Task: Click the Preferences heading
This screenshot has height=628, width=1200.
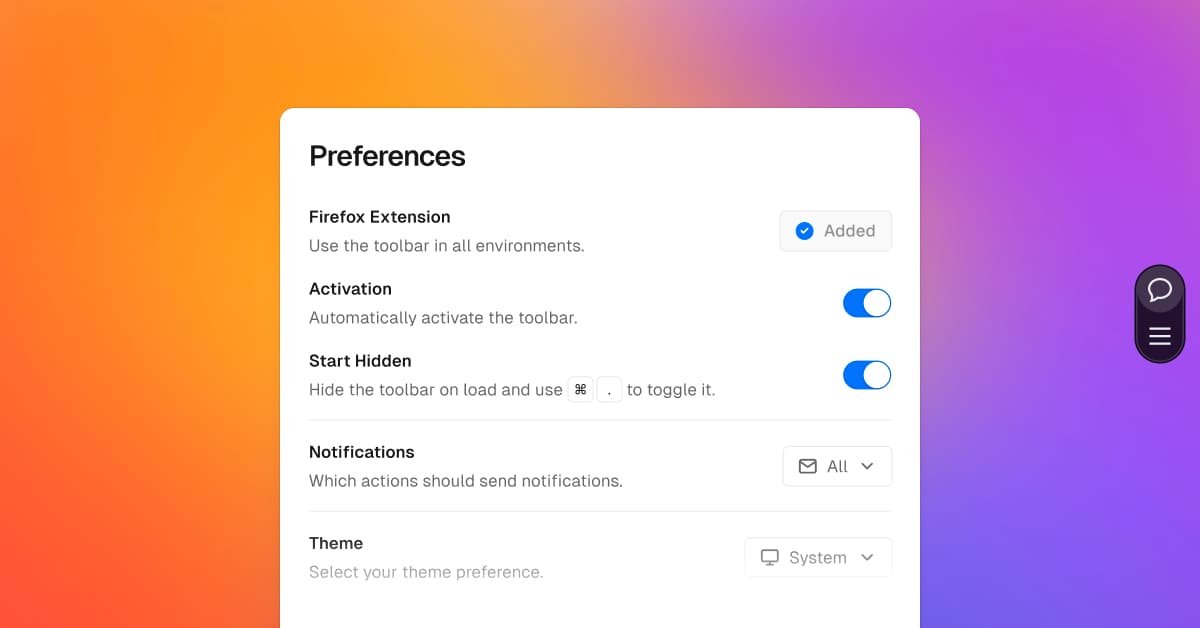Action: [387, 156]
